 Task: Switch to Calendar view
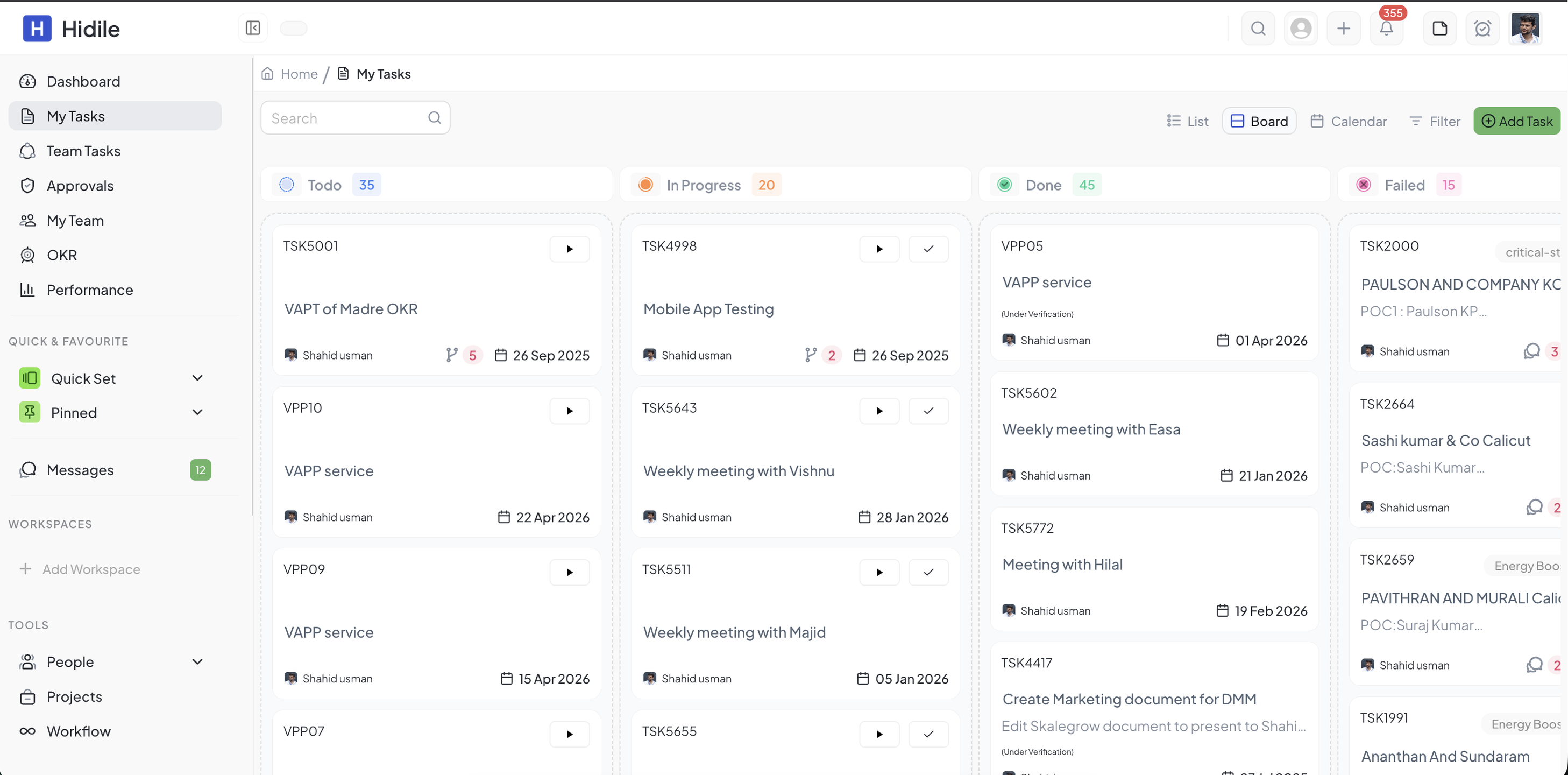[x=1349, y=121]
